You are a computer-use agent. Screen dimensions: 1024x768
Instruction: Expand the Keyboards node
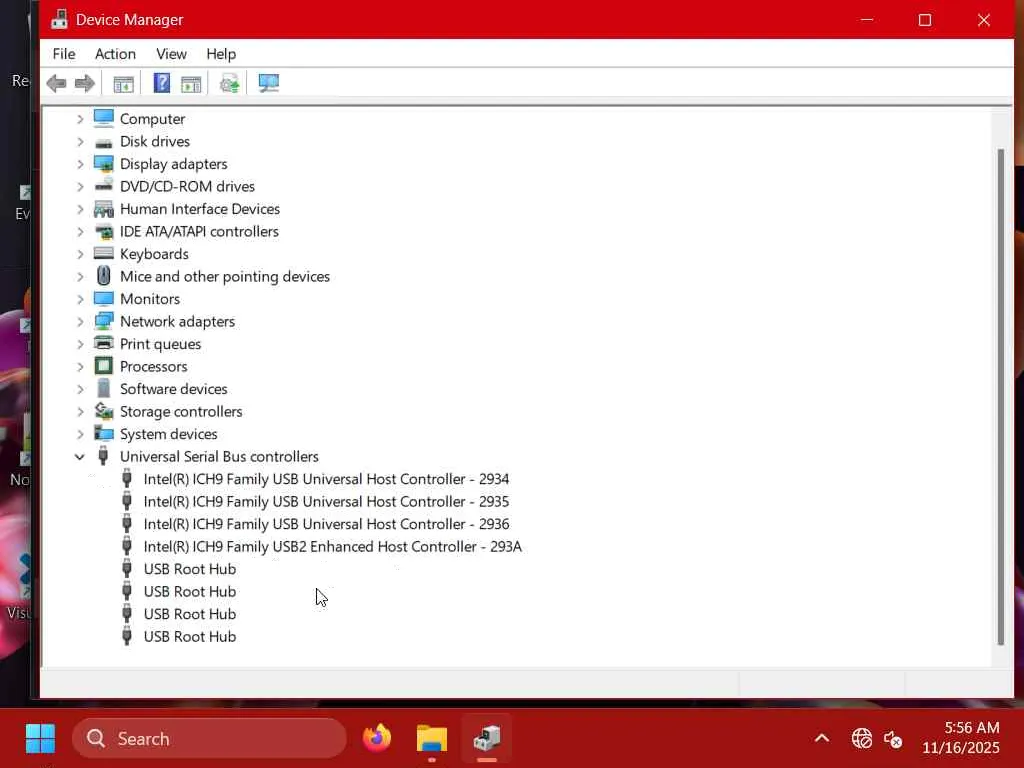[x=80, y=254]
